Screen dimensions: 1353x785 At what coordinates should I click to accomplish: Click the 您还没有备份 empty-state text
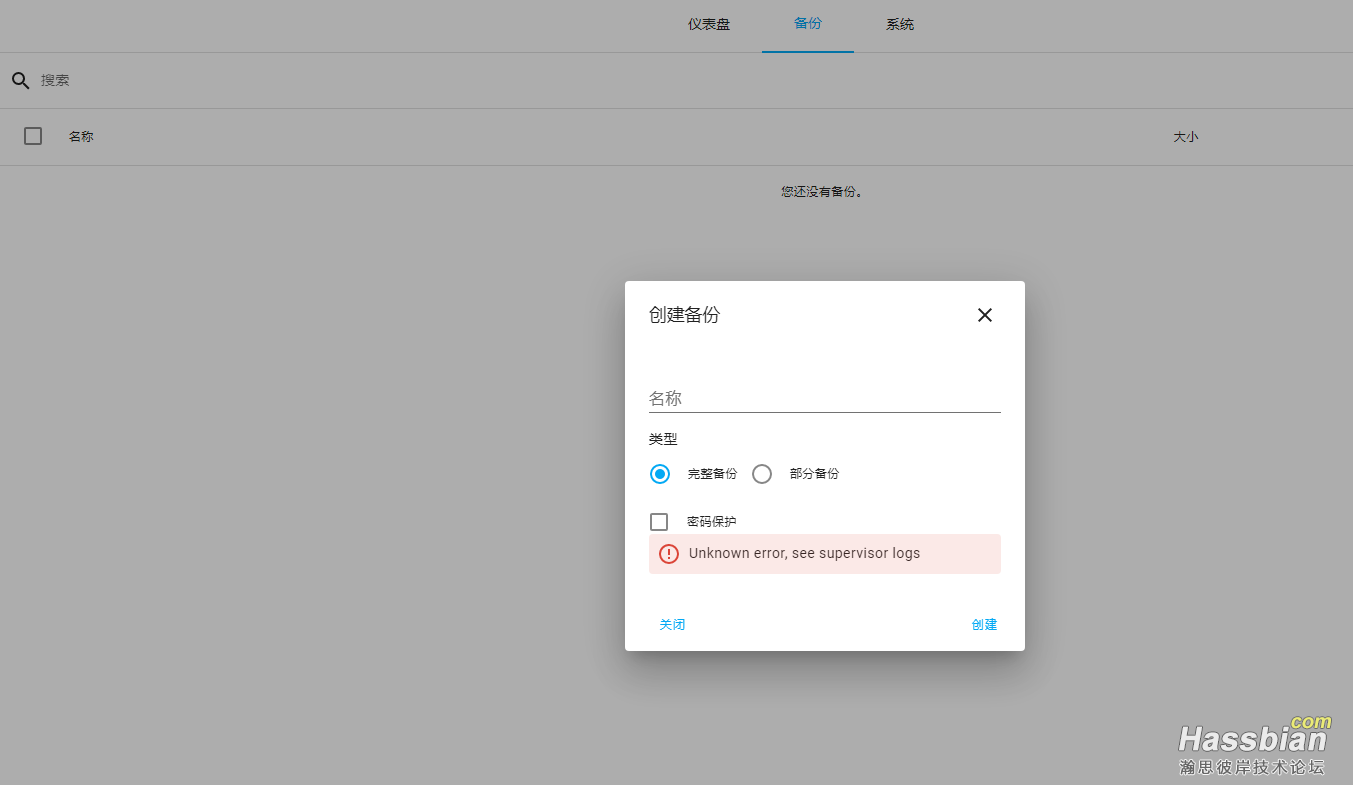pyautogui.click(x=821, y=191)
